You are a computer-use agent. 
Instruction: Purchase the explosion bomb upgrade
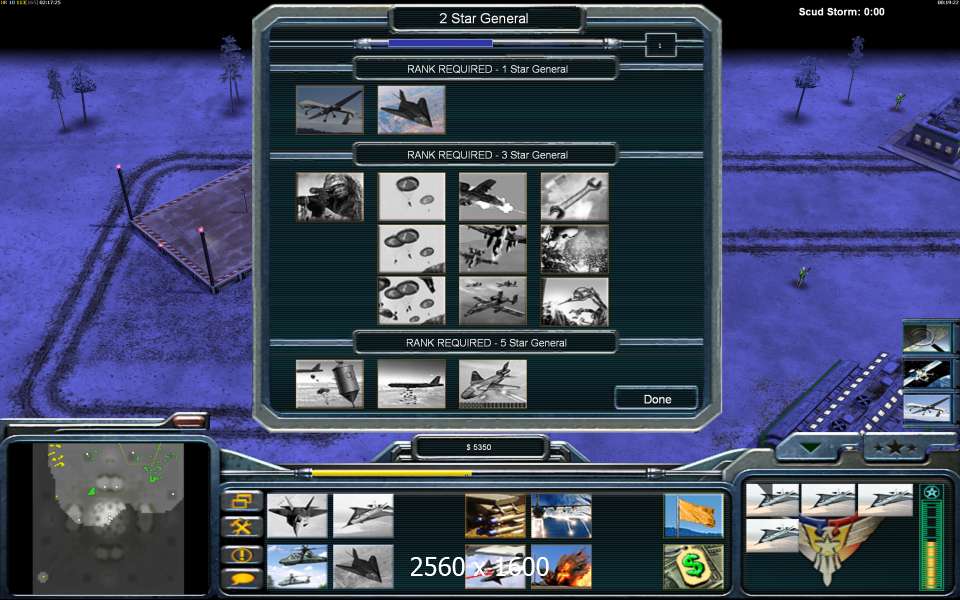[561, 567]
